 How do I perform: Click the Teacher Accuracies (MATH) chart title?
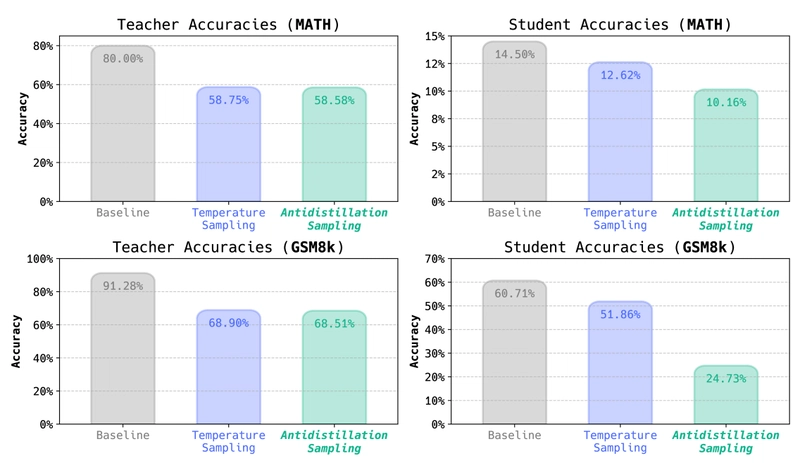pos(229,25)
